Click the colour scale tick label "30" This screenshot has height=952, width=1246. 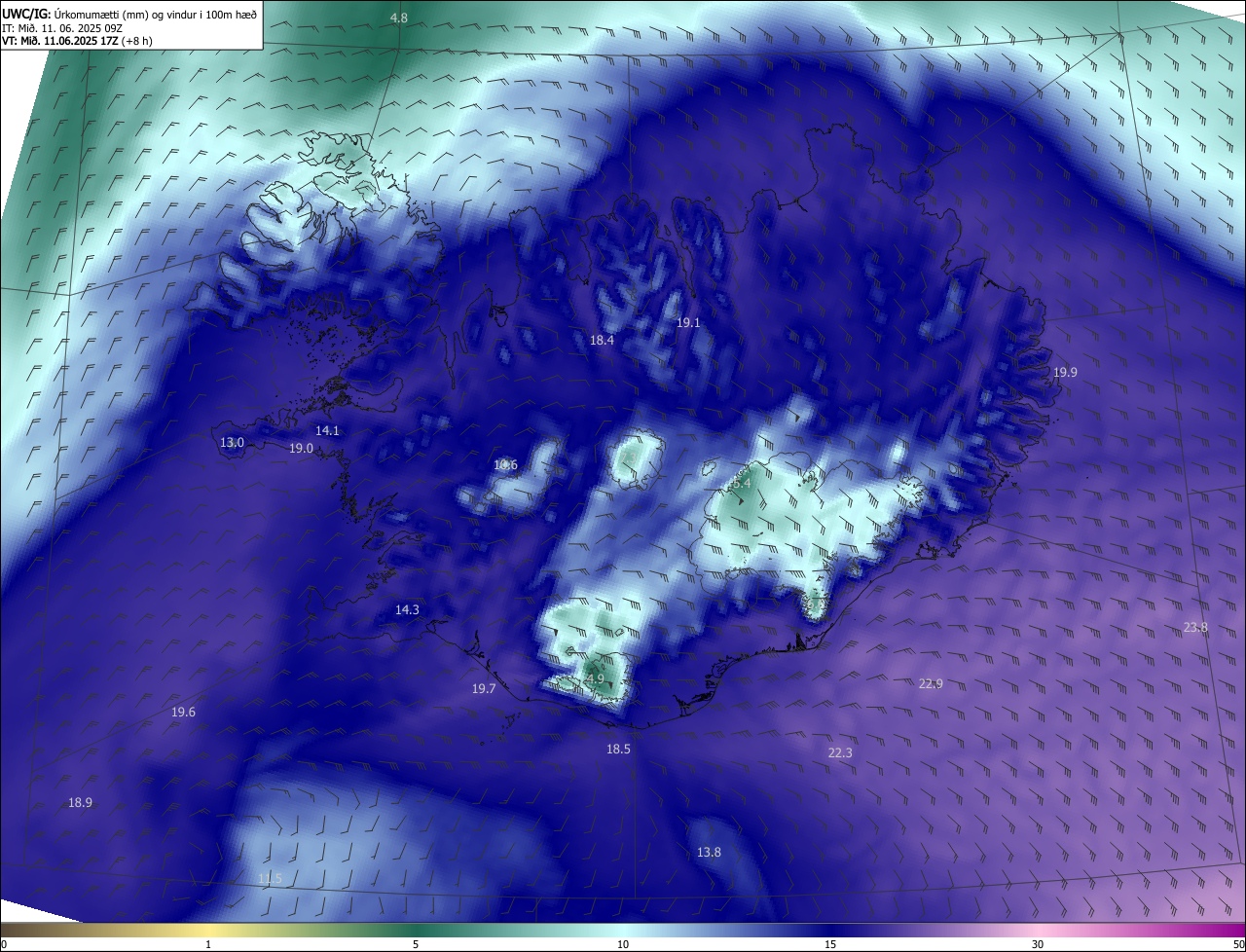coord(1038,944)
